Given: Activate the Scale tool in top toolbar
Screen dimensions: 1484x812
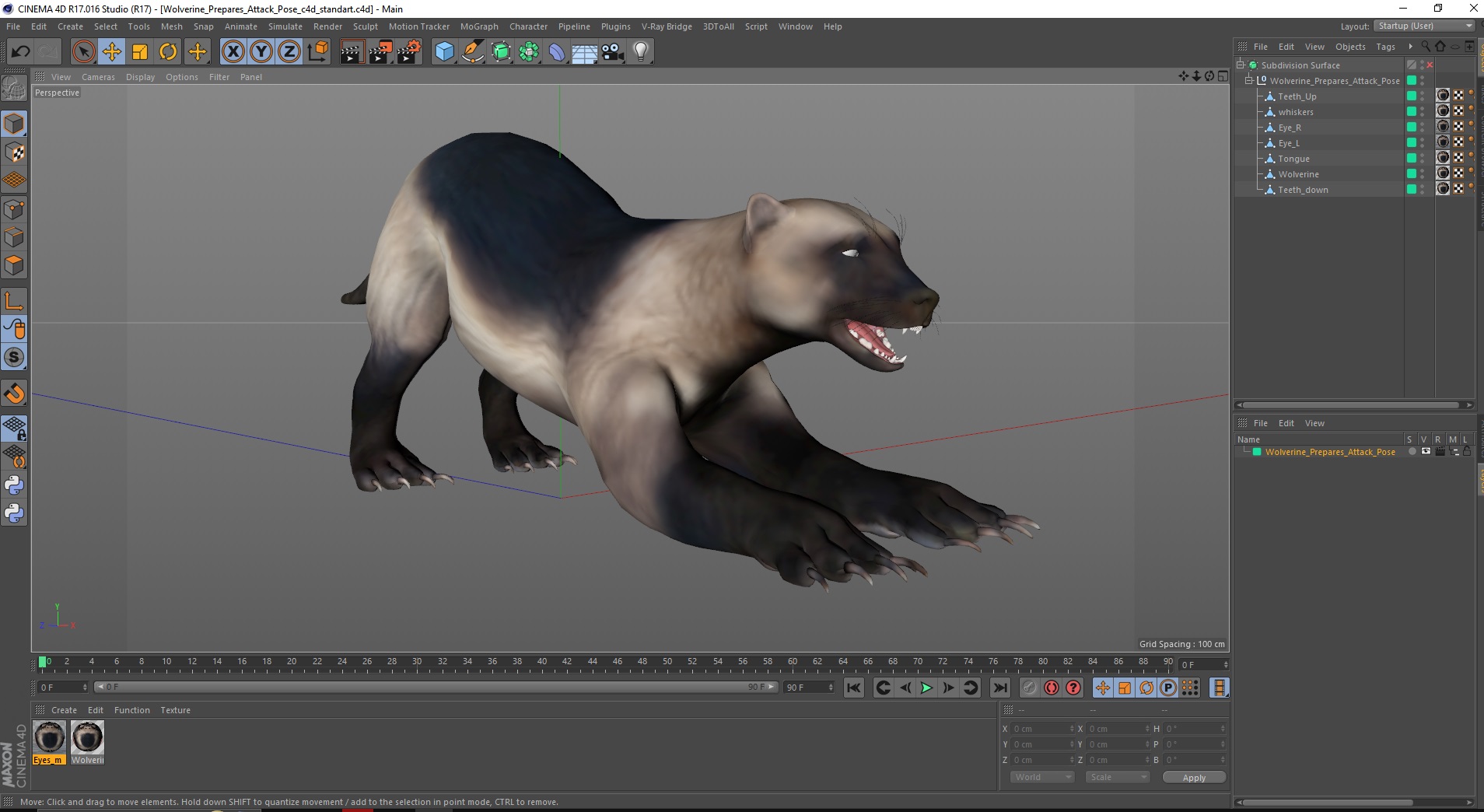Looking at the screenshot, I should [140, 52].
